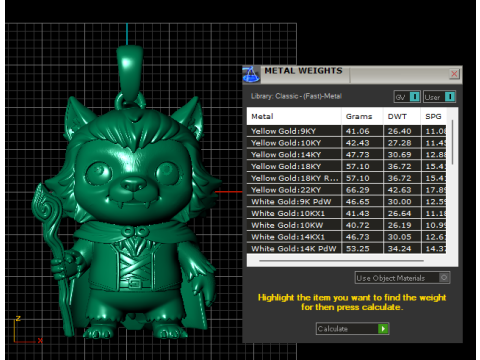The height and width of the screenshot is (360, 480).
Task: Select the White Gold:10KW row
Action: pos(346,225)
